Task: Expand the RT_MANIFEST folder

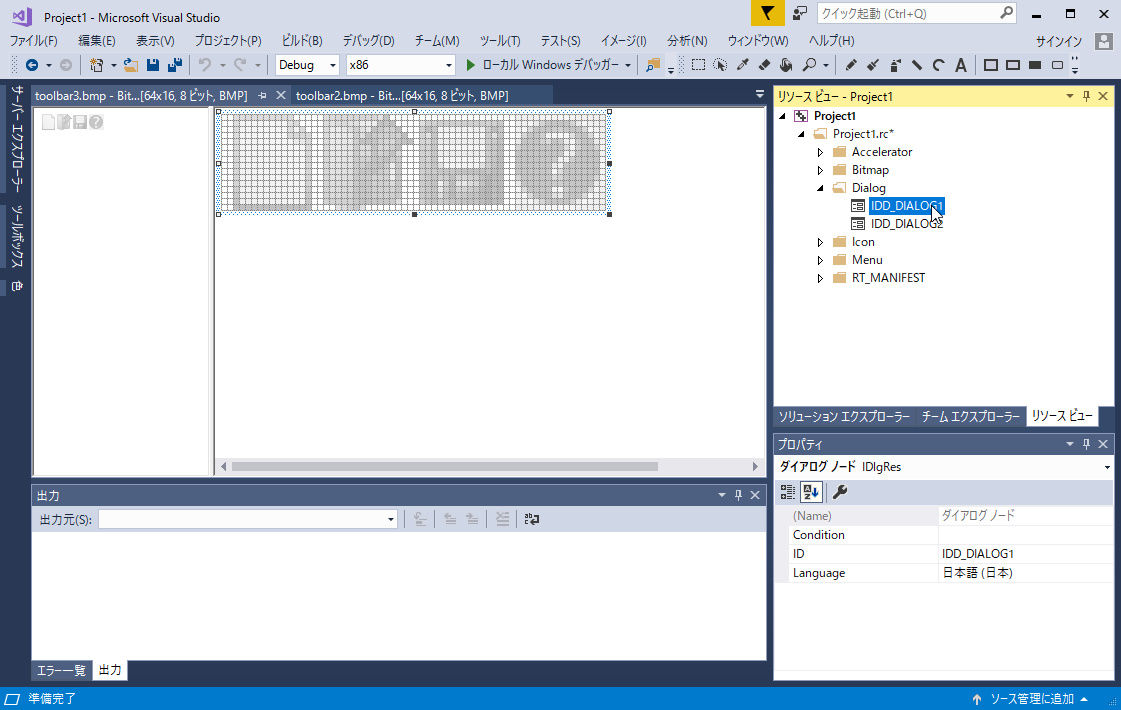Action: [820, 278]
